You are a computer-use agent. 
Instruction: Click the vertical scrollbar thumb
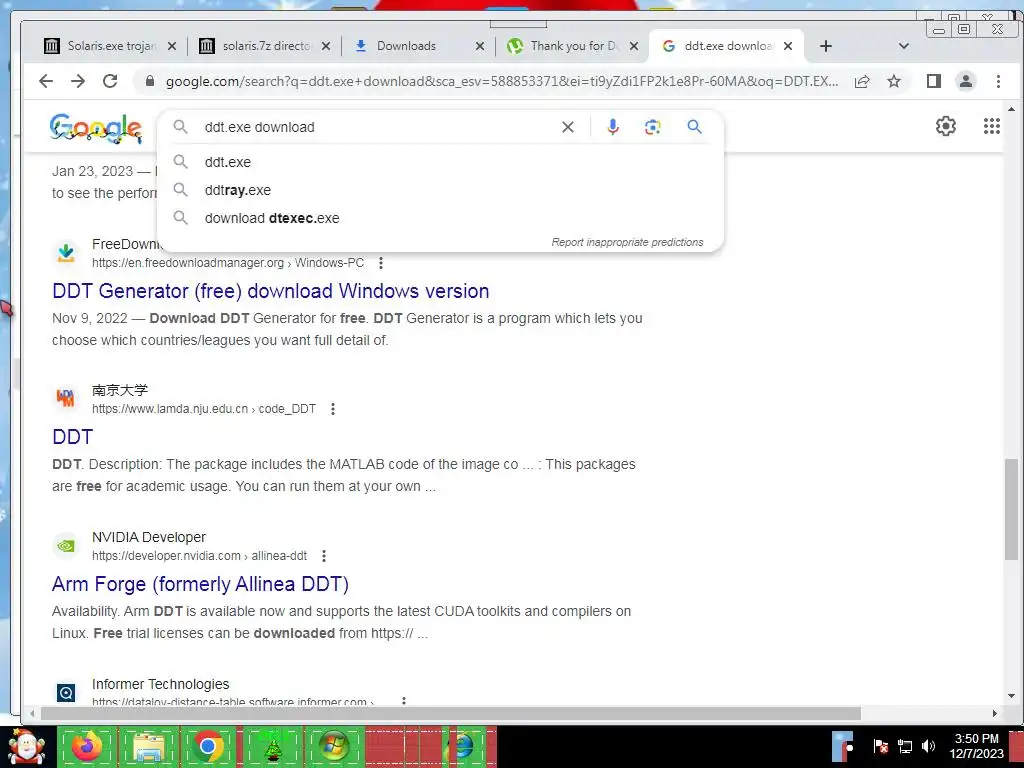point(1011,509)
